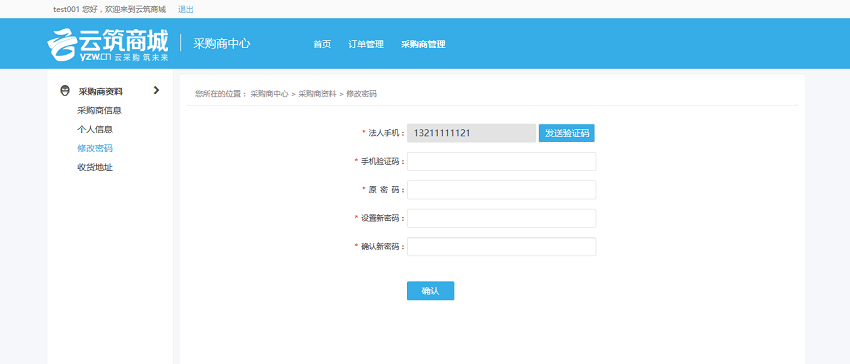Open 首页 in the top navigation

coord(322,44)
